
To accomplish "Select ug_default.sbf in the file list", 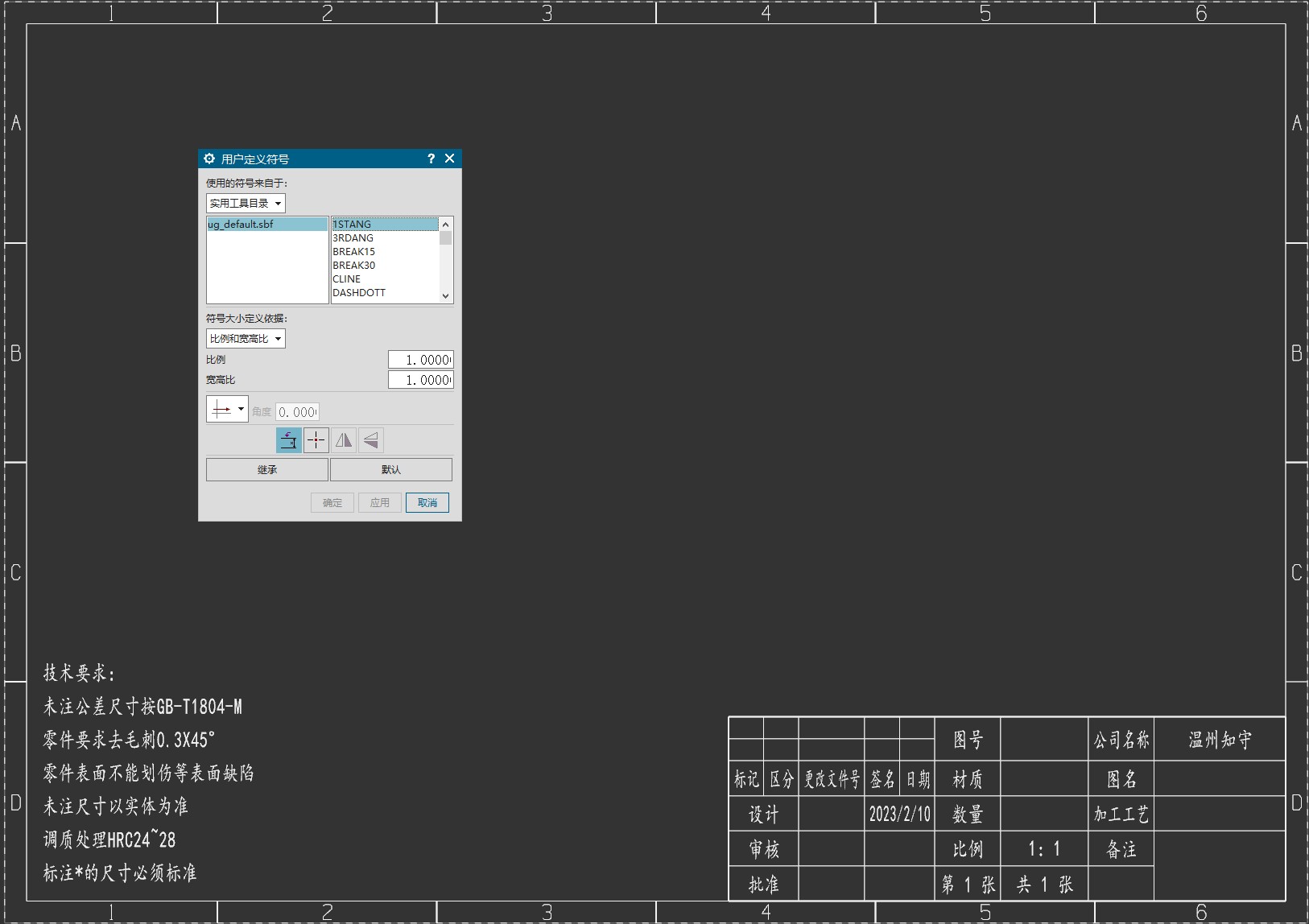I will [x=267, y=225].
